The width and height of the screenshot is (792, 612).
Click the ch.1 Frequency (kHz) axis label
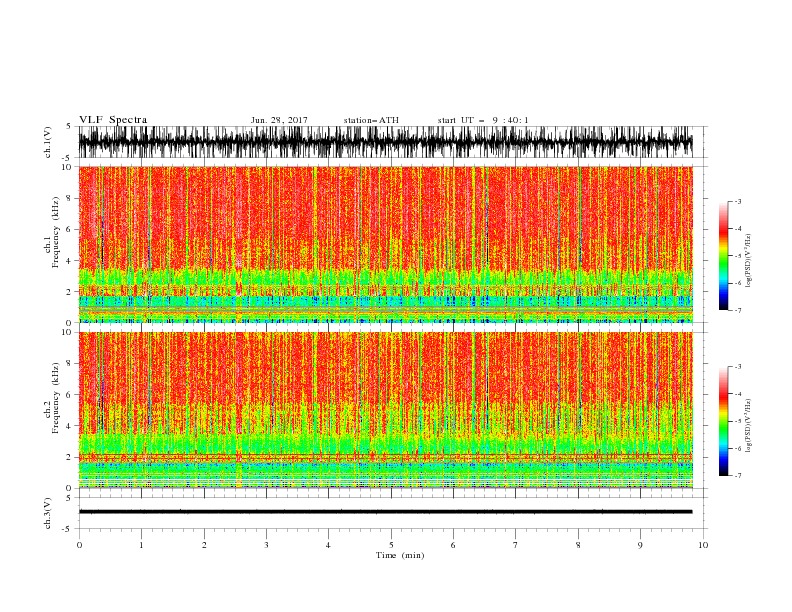pyautogui.click(x=52, y=233)
